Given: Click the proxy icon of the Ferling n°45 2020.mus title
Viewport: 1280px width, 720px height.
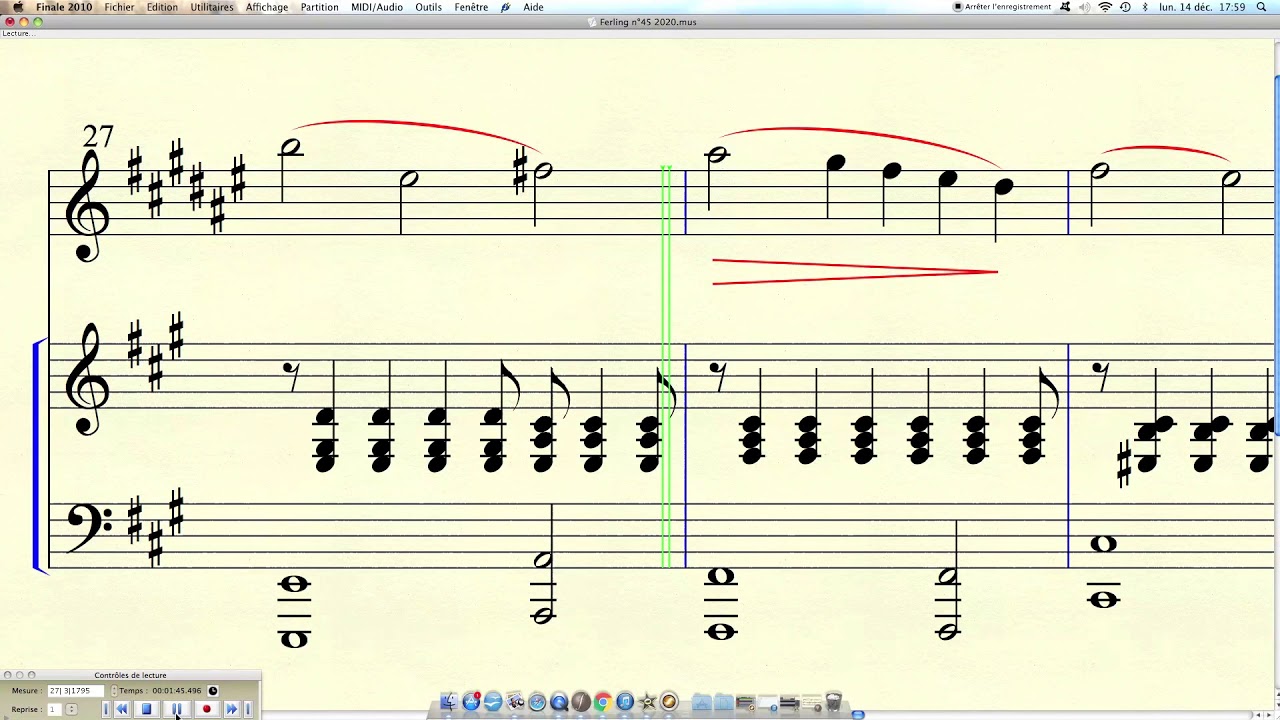Looking at the screenshot, I should click(592, 22).
